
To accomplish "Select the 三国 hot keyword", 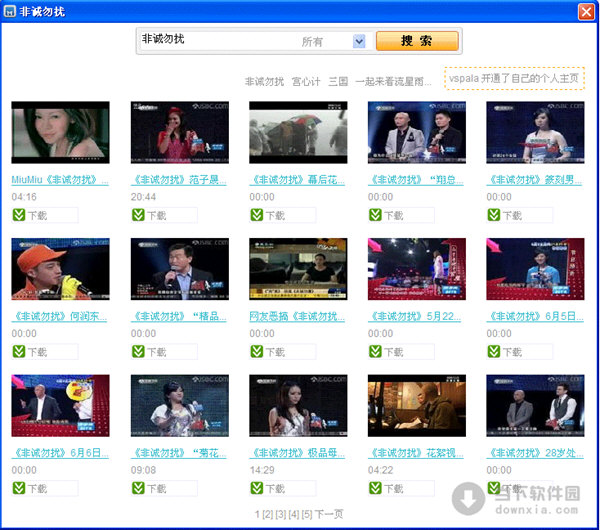I will pyautogui.click(x=338, y=81).
